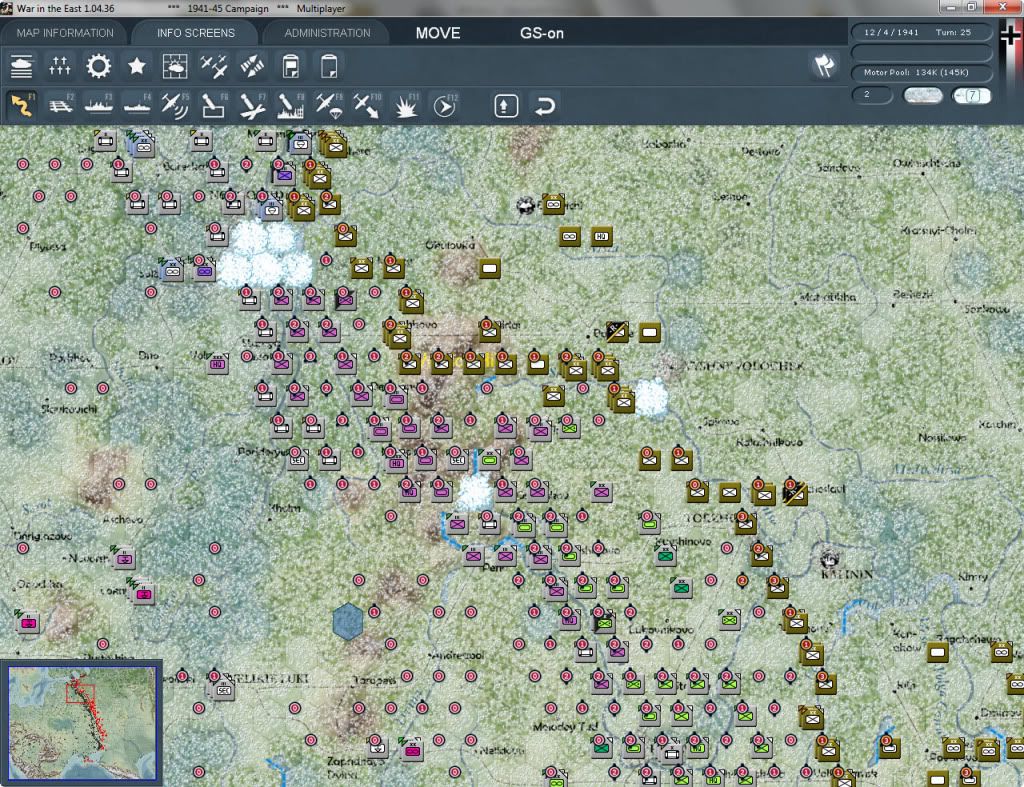Screen dimensions: 1024x787
Task: Click the Kalinin city label on map
Action: pos(846,574)
